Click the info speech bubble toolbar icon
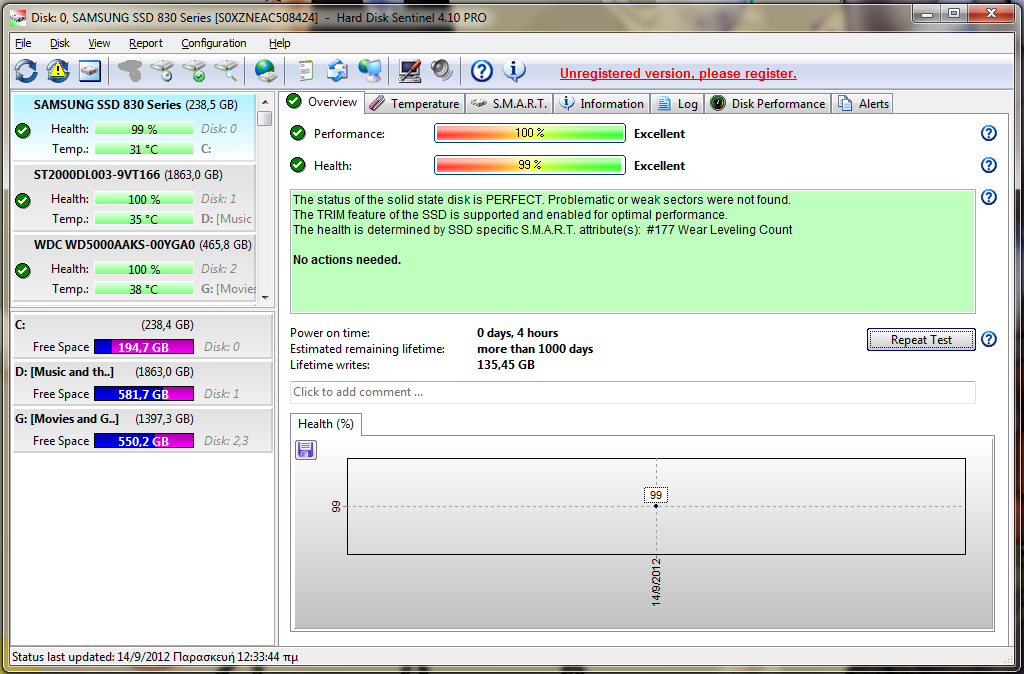This screenshot has height=674, width=1024. click(x=514, y=71)
